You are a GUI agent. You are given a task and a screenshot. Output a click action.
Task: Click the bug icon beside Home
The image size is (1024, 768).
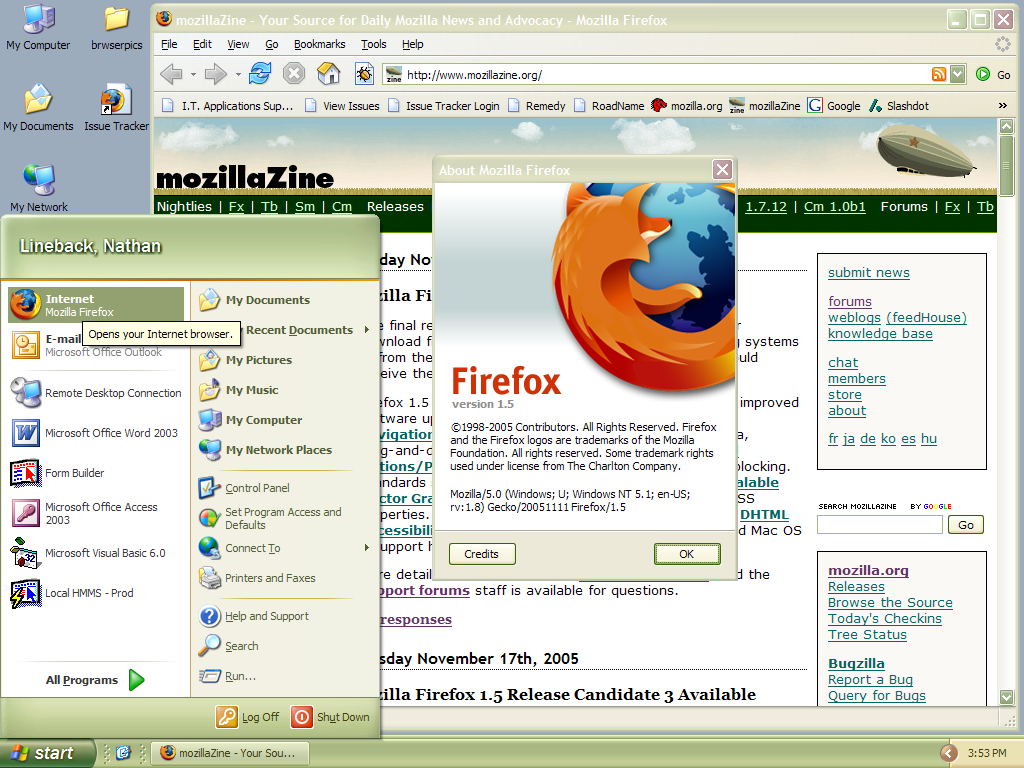coord(364,74)
